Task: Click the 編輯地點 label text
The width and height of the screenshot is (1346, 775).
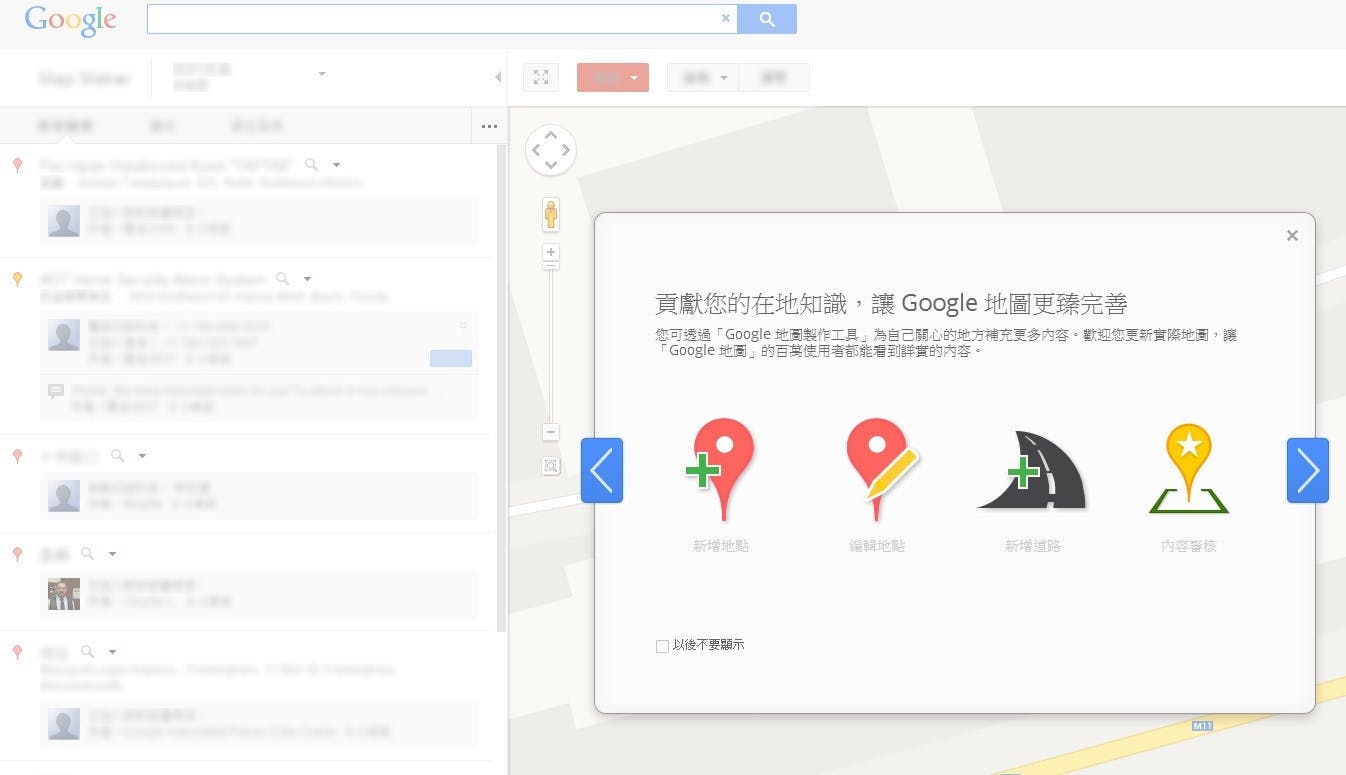Action: (877, 546)
